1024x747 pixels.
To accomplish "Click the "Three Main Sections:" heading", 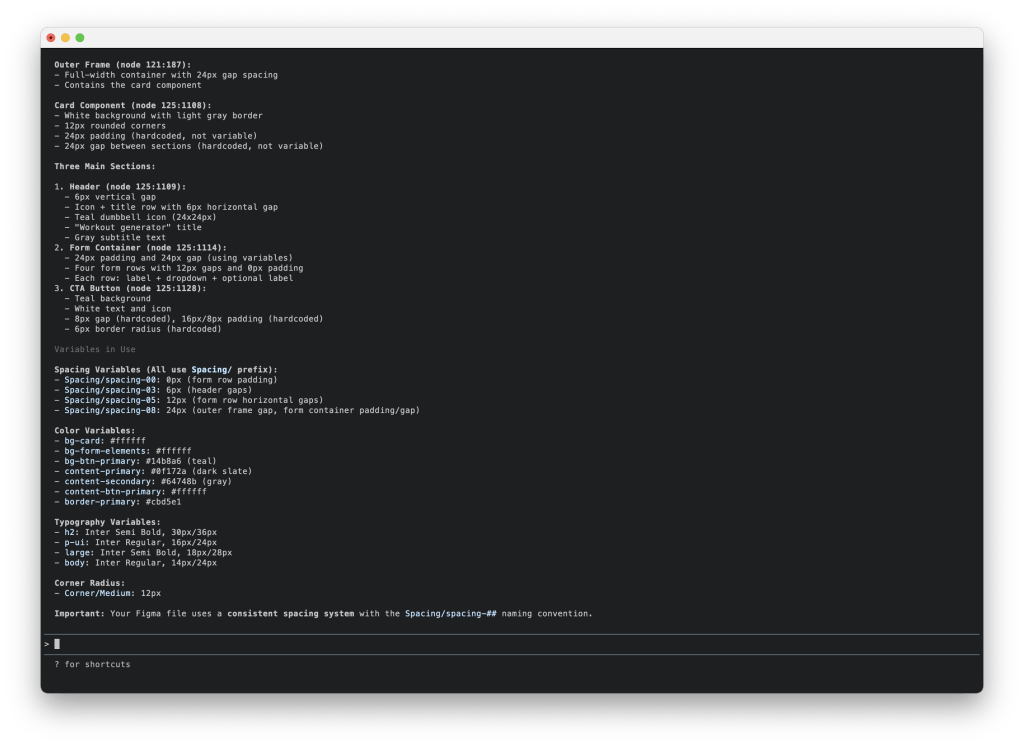I will [x=104, y=166].
